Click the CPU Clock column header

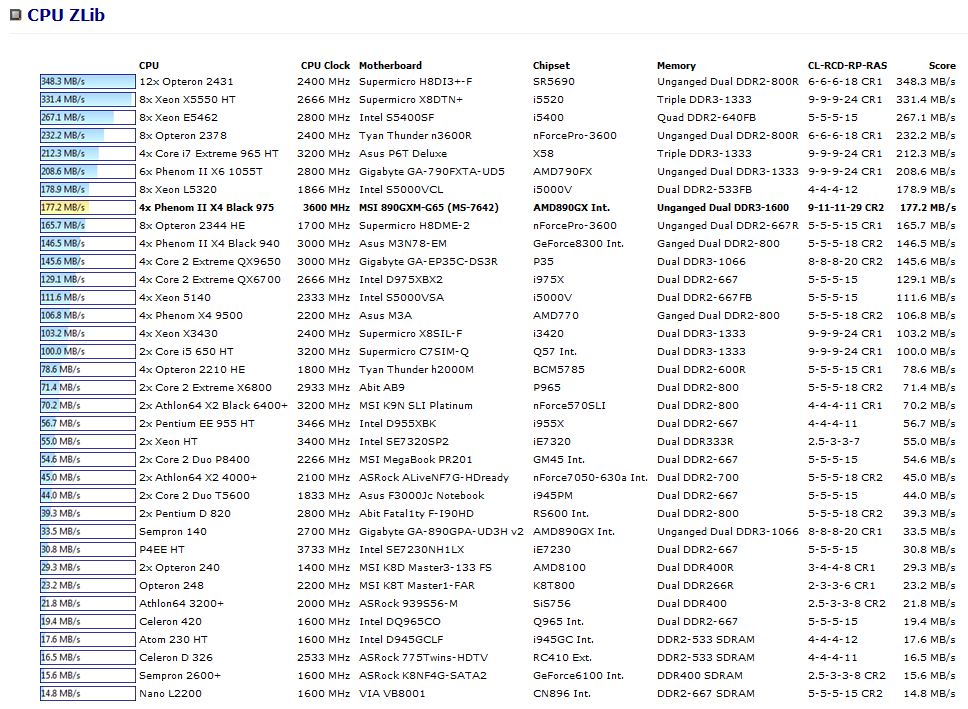325,65
